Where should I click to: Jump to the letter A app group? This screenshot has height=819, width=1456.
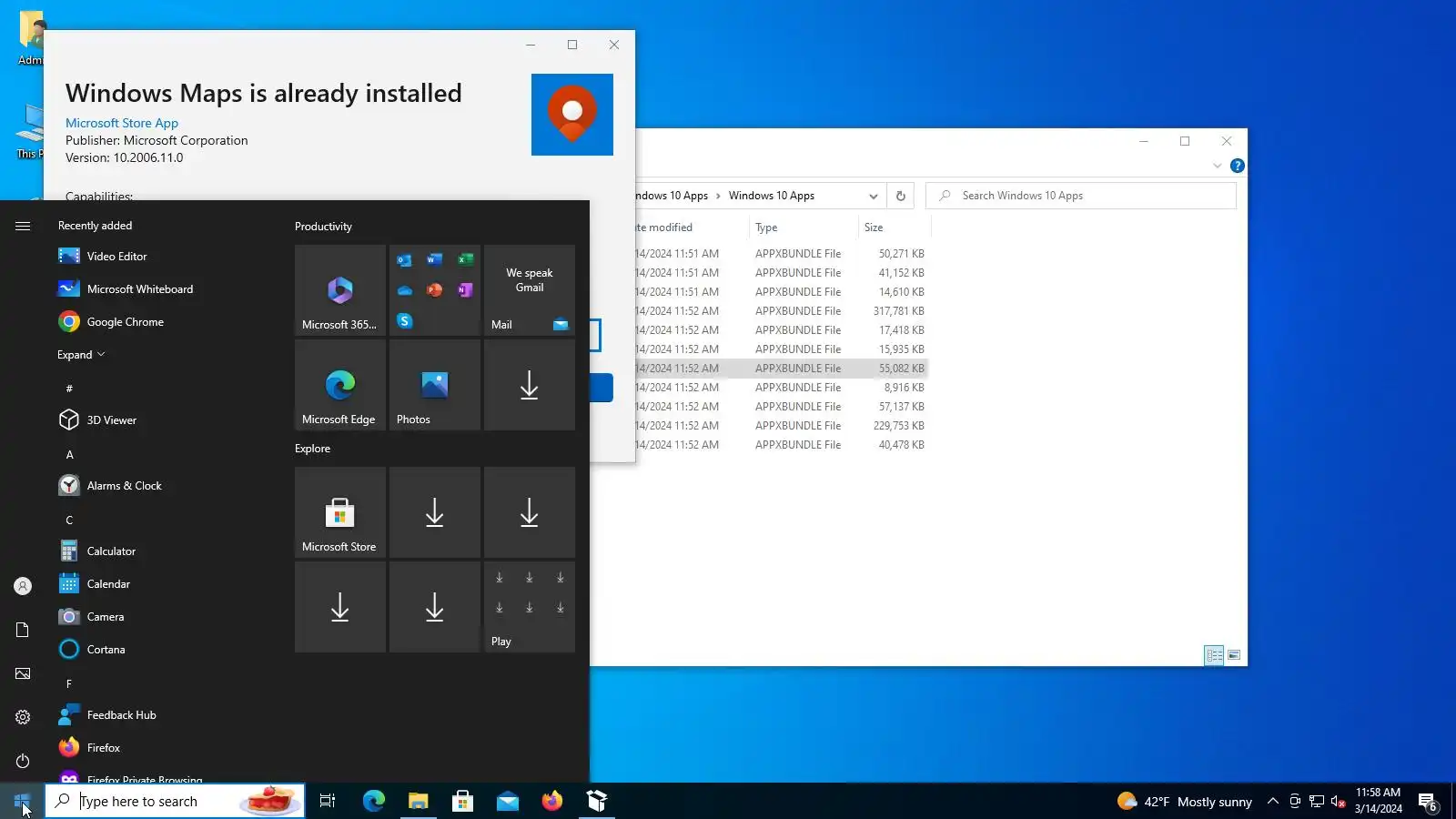[x=69, y=454]
